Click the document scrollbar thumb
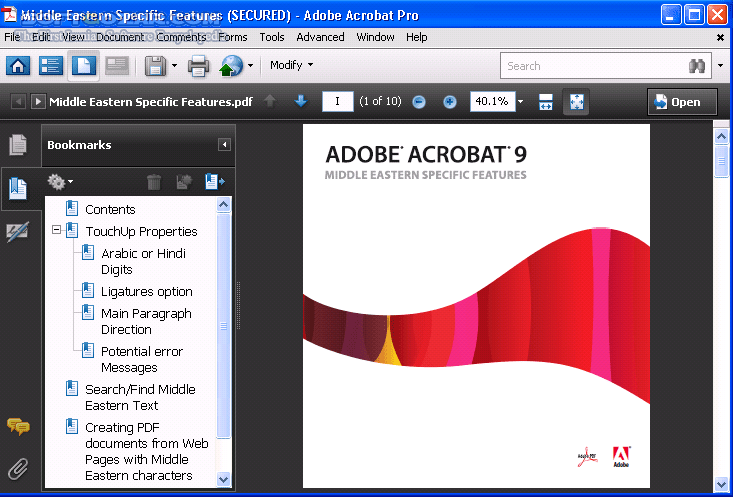733x497 pixels. pyautogui.click(x=721, y=161)
